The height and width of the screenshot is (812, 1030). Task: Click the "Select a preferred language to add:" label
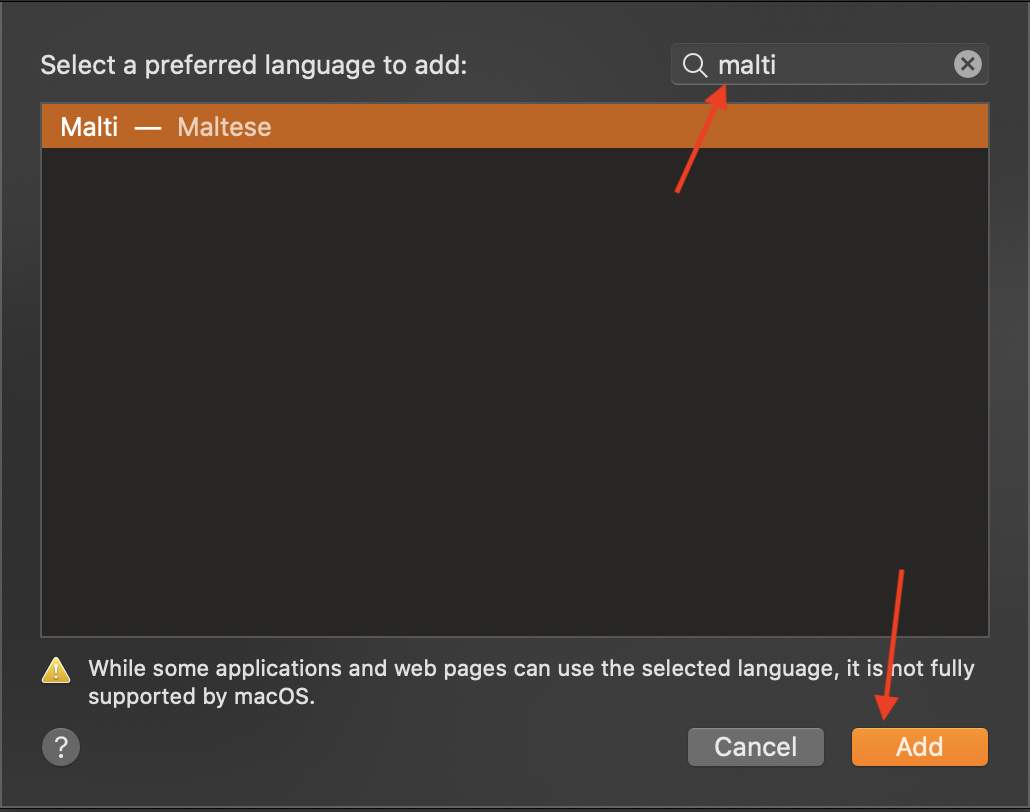pyautogui.click(x=254, y=66)
